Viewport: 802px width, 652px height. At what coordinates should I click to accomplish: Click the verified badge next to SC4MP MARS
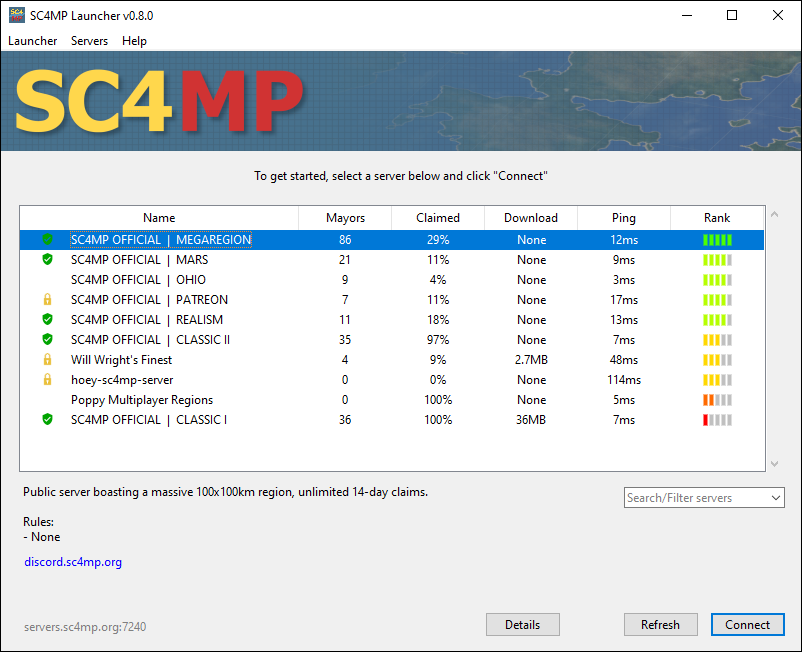pyautogui.click(x=47, y=260)
